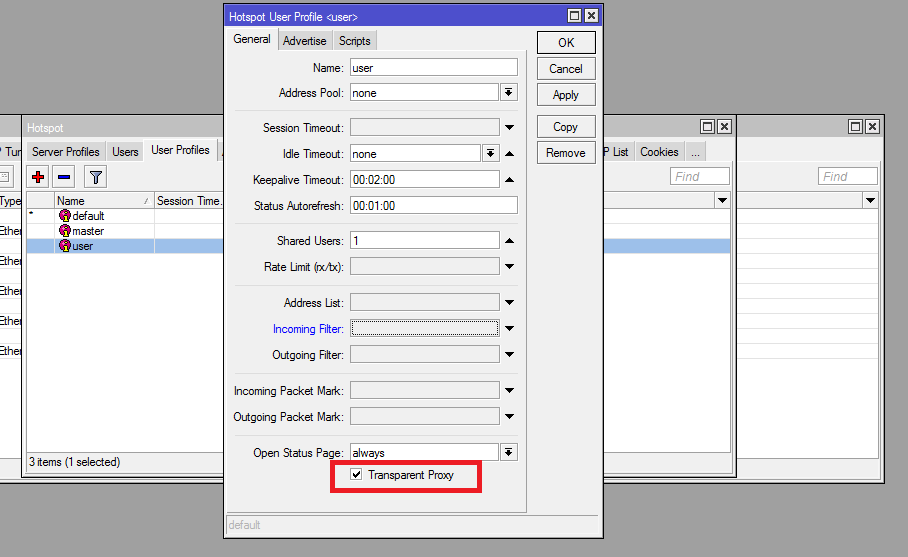Sort by the Session Time column header

[x=189, y=201]
